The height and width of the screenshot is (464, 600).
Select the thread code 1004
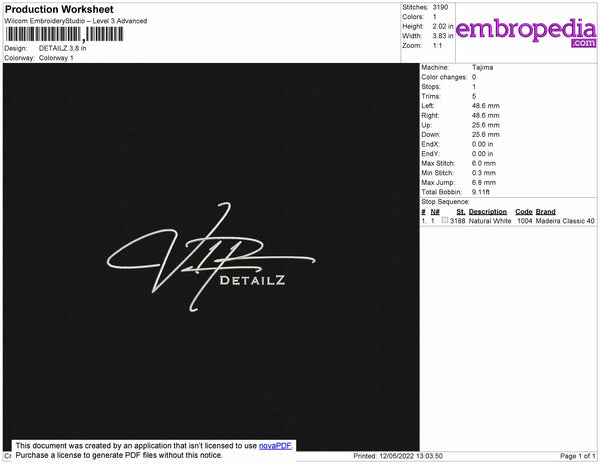pos(525,221)
